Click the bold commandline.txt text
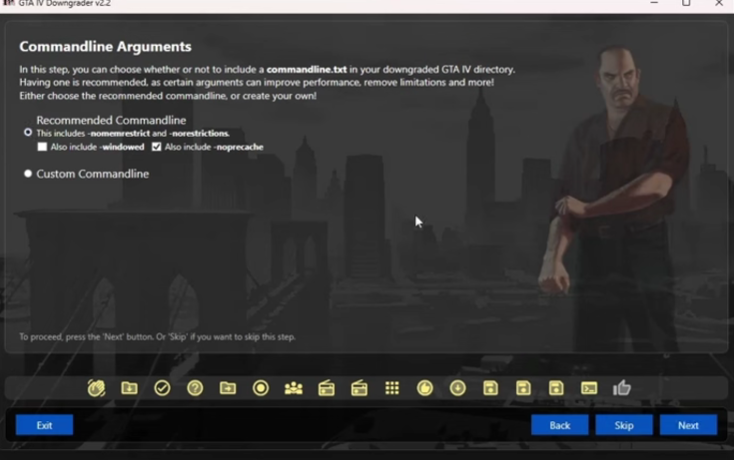This screenshot has width=734, height=460. (x=307, y=69)
